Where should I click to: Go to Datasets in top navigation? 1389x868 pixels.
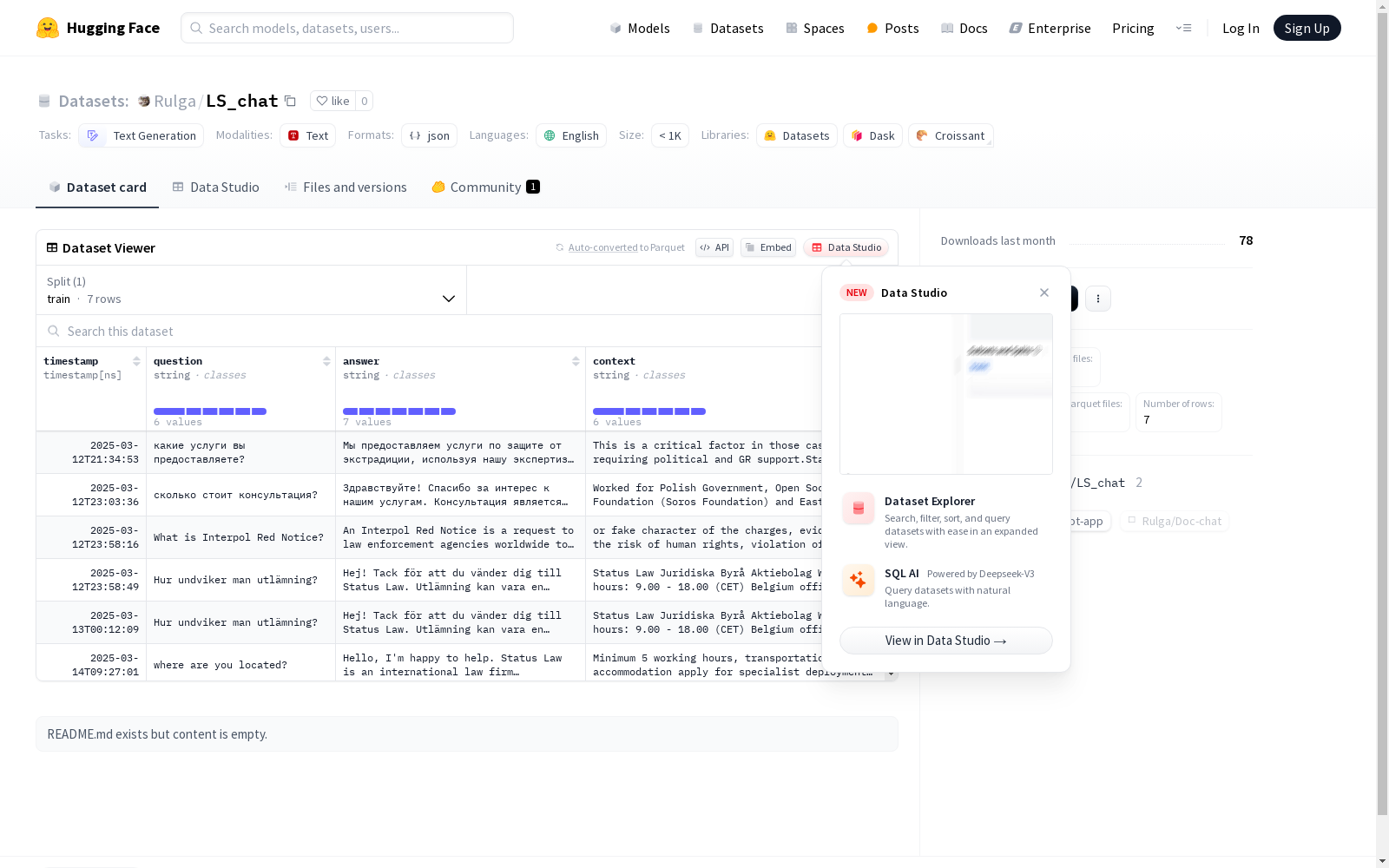point(727,28)
